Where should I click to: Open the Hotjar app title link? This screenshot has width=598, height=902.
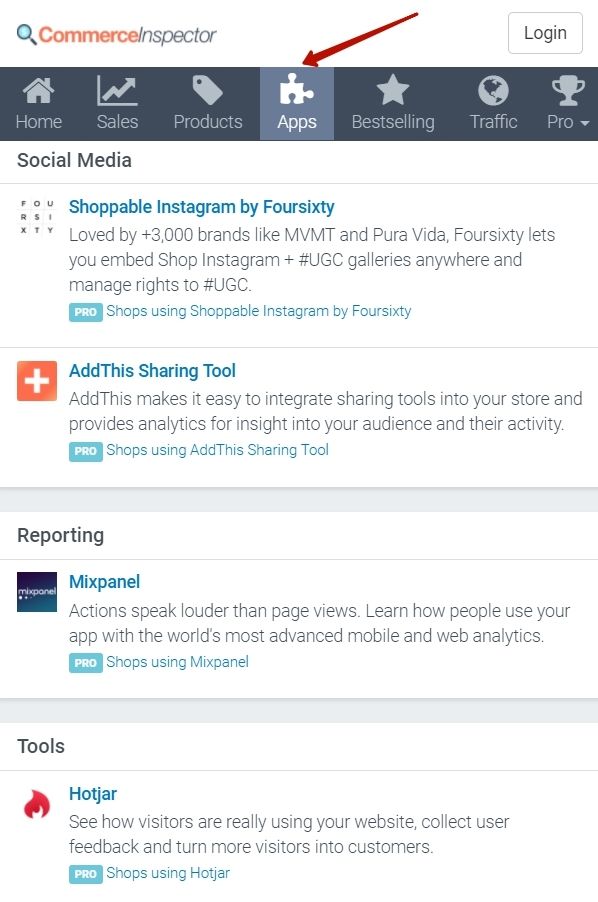coord(93,793)
